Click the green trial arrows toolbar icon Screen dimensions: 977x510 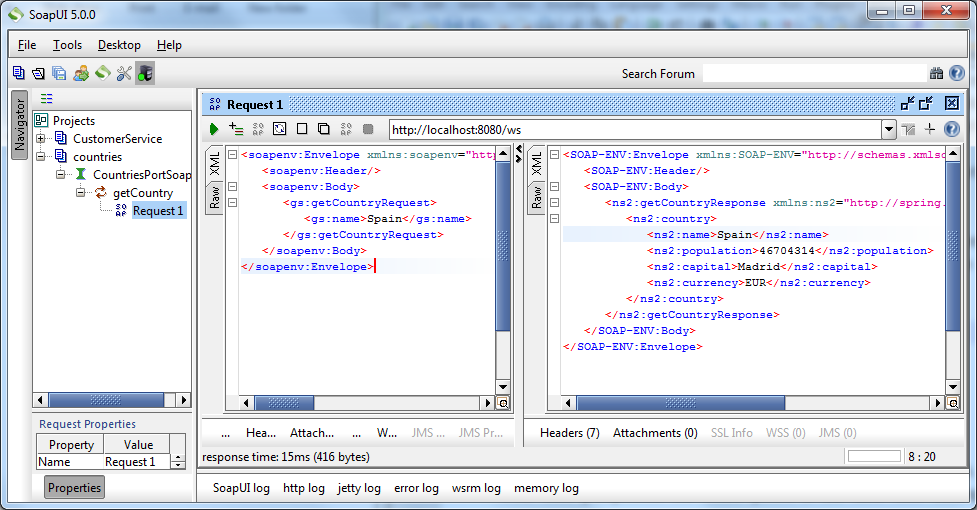(103, 73)
